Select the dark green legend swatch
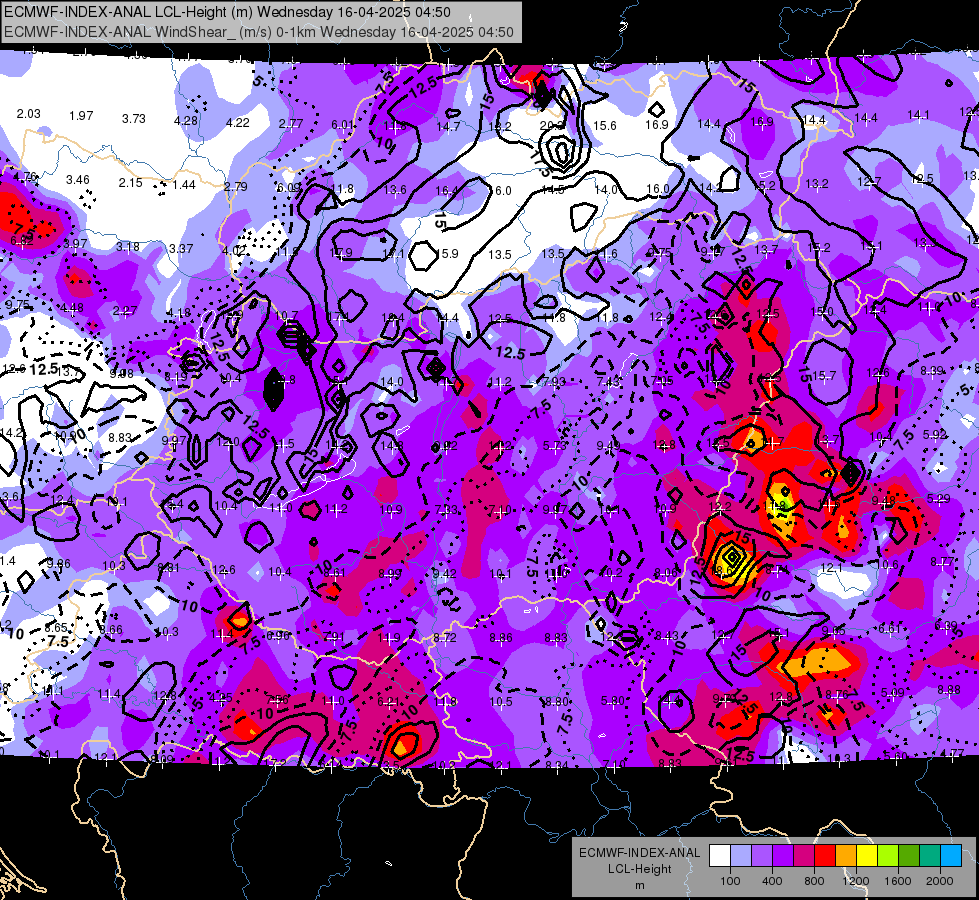This screenshot has width=979, height=900. [x=909, y=856]
